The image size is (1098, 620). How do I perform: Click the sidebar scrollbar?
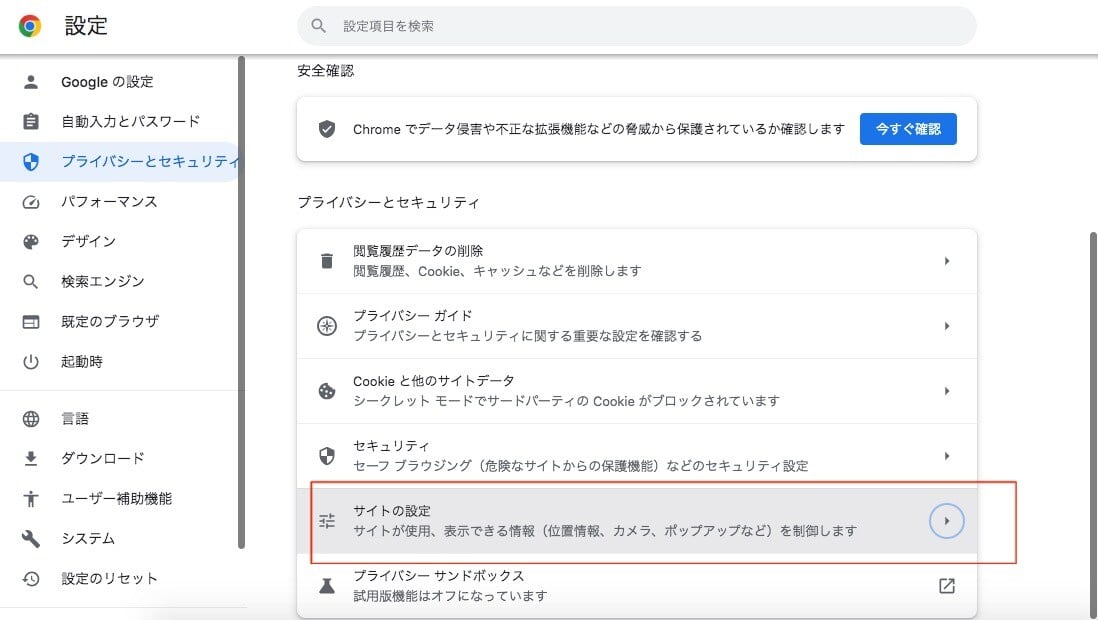pos(242,303)
